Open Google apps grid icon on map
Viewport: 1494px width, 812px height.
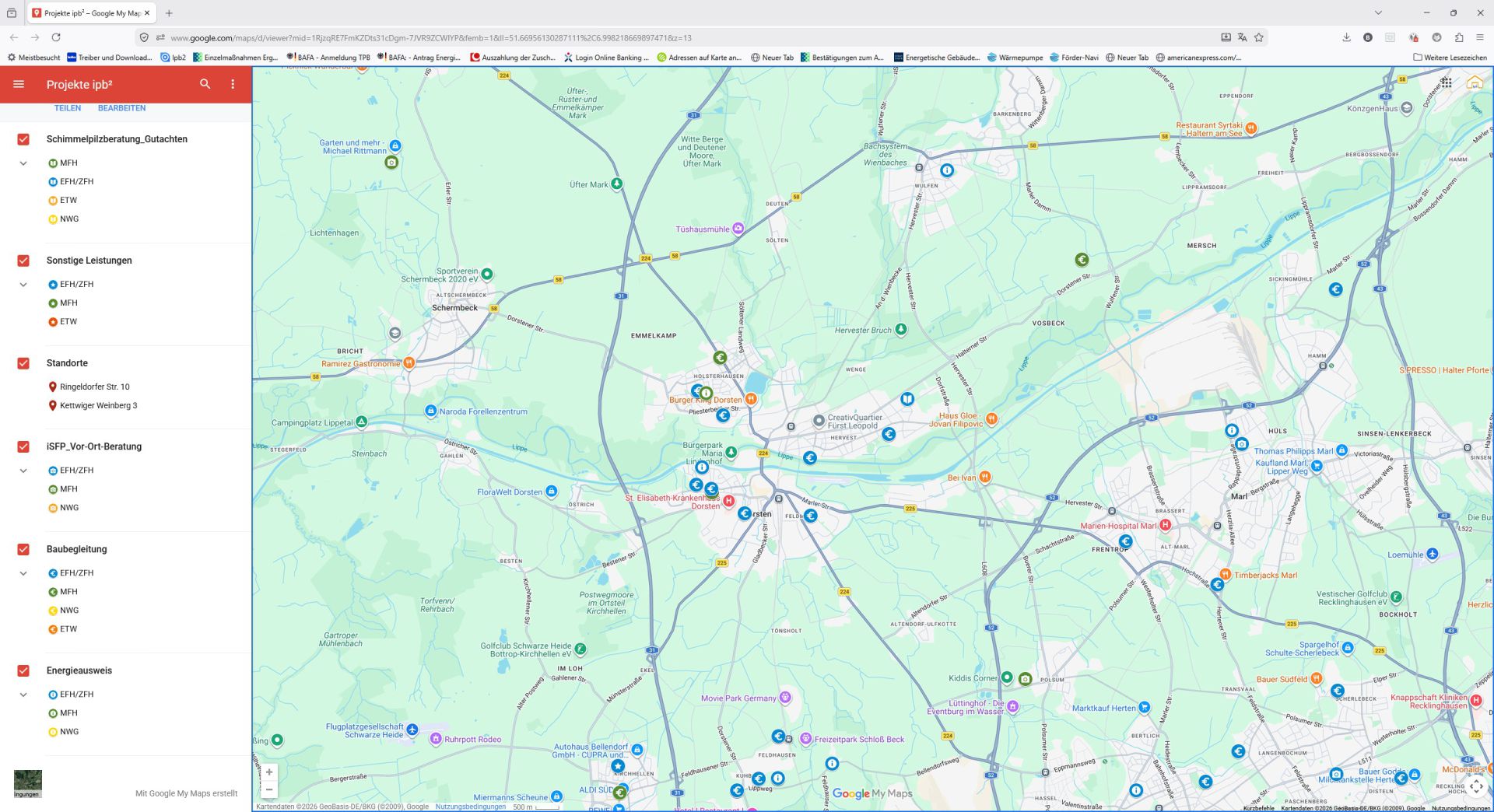1446,82
